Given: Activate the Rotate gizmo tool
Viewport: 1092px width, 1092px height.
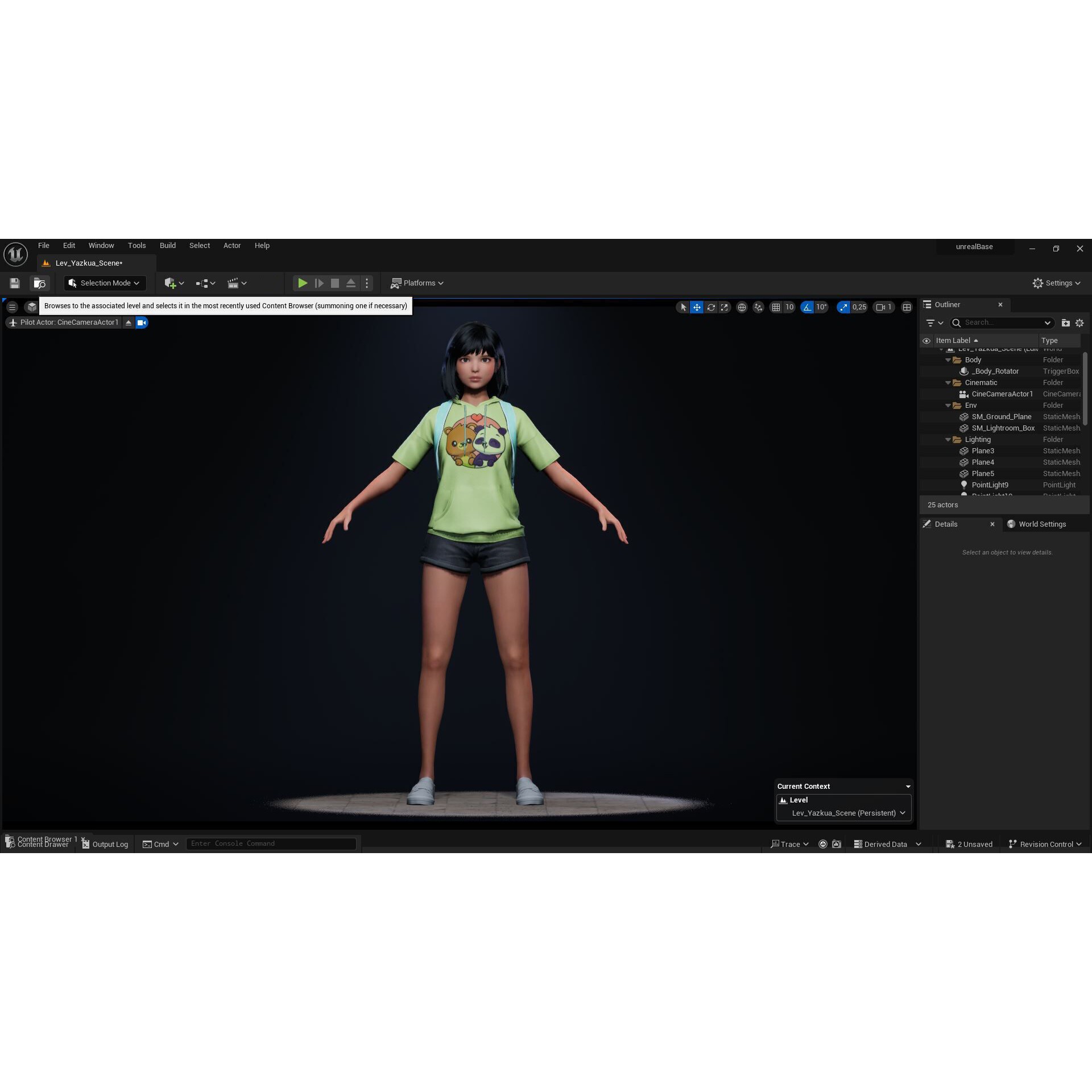Looking at the screenshot, I should (710, 307).
